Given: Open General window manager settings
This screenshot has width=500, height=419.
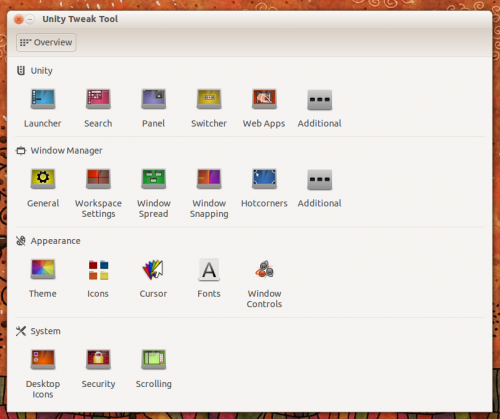Looking at the screenshot, I should click(43, 179).
